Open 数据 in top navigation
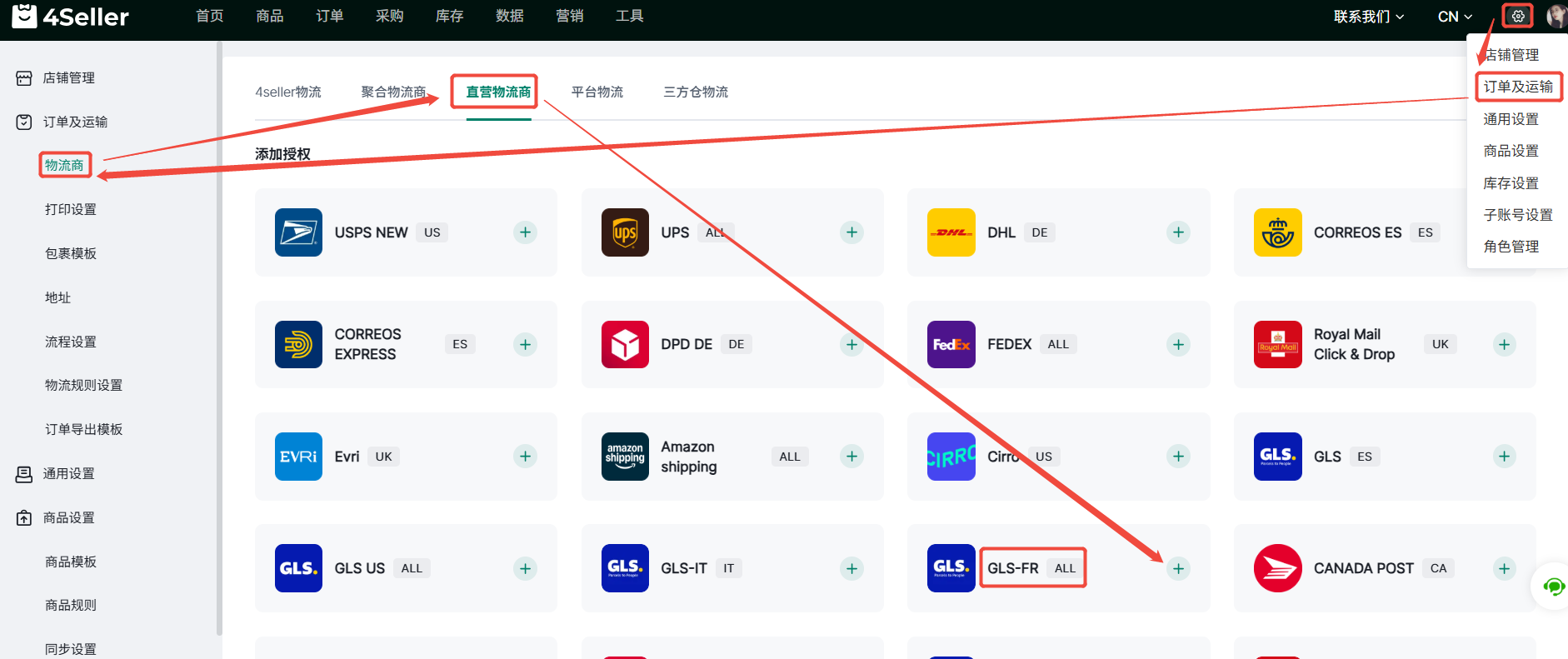Screen dimensions: 1568x659 (510, 16)
